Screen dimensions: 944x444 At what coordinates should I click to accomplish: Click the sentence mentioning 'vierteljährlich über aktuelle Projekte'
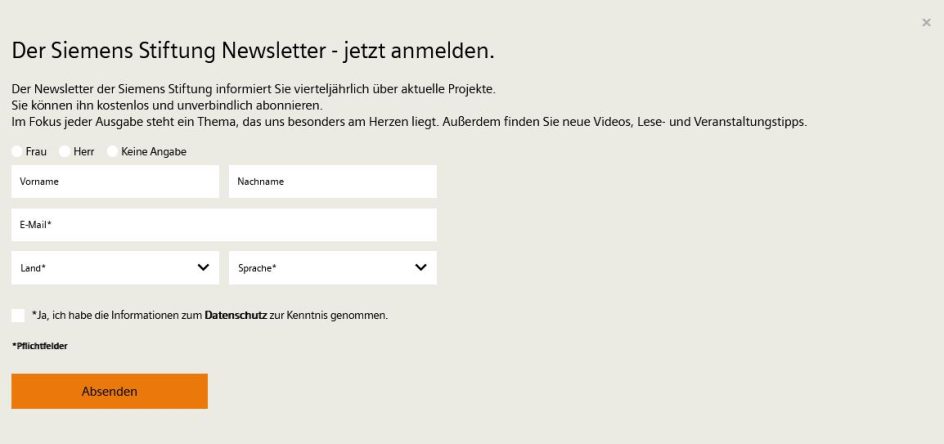[253, 89]
